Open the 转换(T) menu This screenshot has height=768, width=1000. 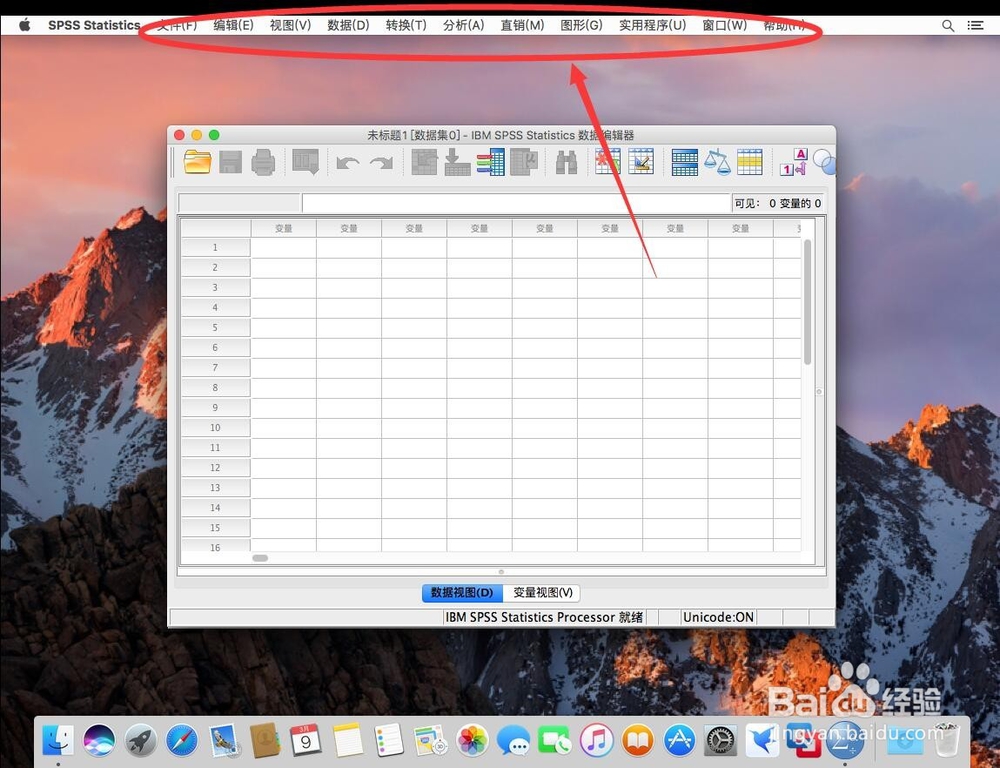pos(406,26)
